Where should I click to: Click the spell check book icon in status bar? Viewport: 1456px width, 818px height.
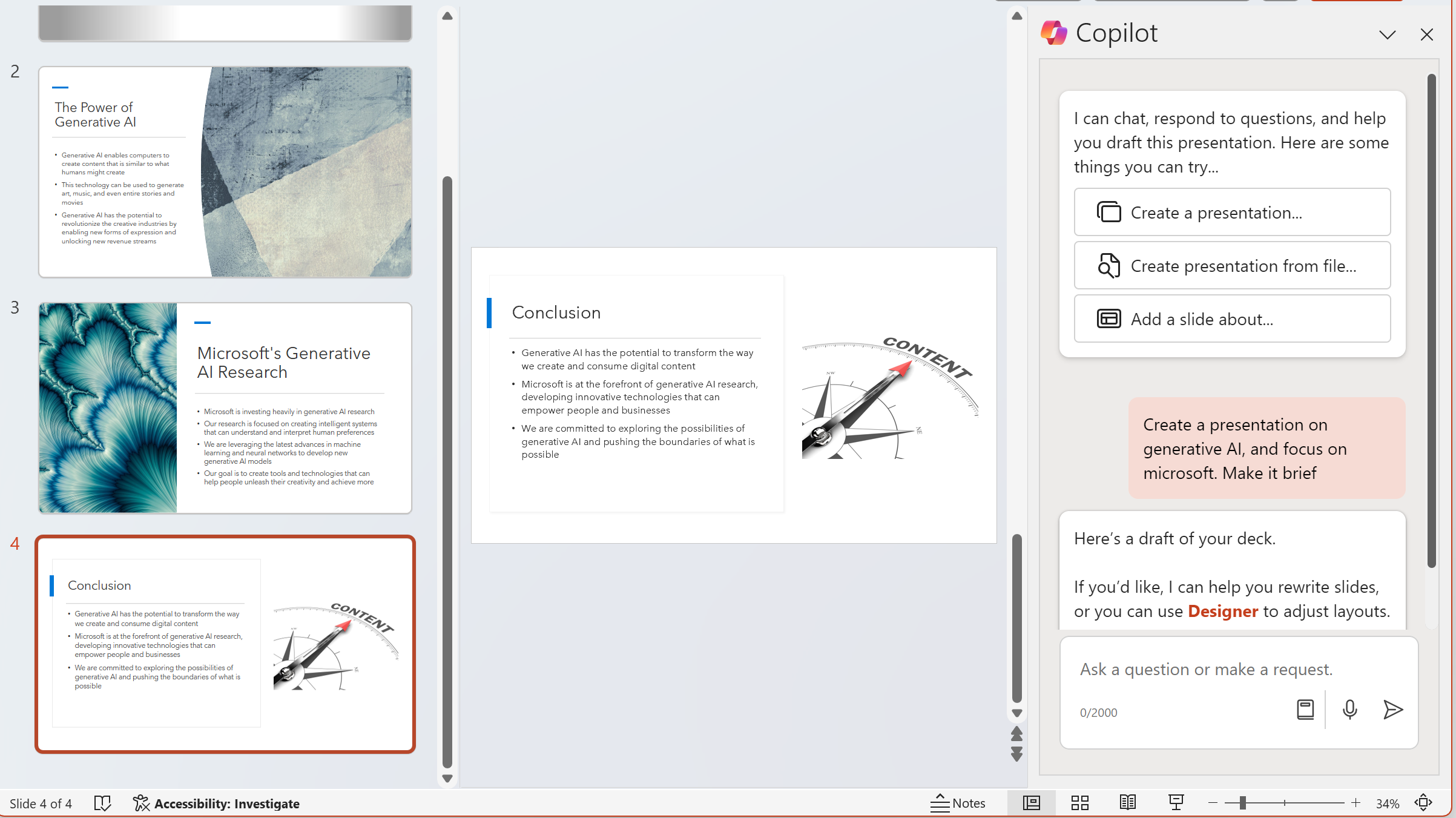pyautogui.click(x=103, y=803)
